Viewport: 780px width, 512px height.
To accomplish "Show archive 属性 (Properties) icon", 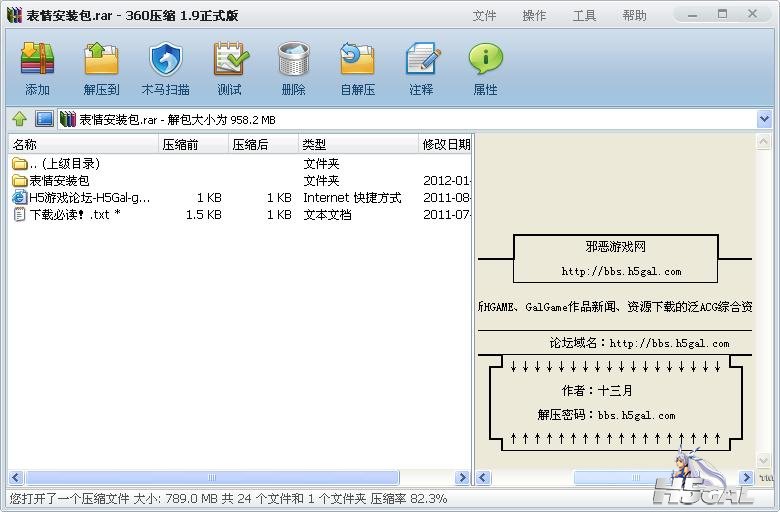I will [485, 62].
